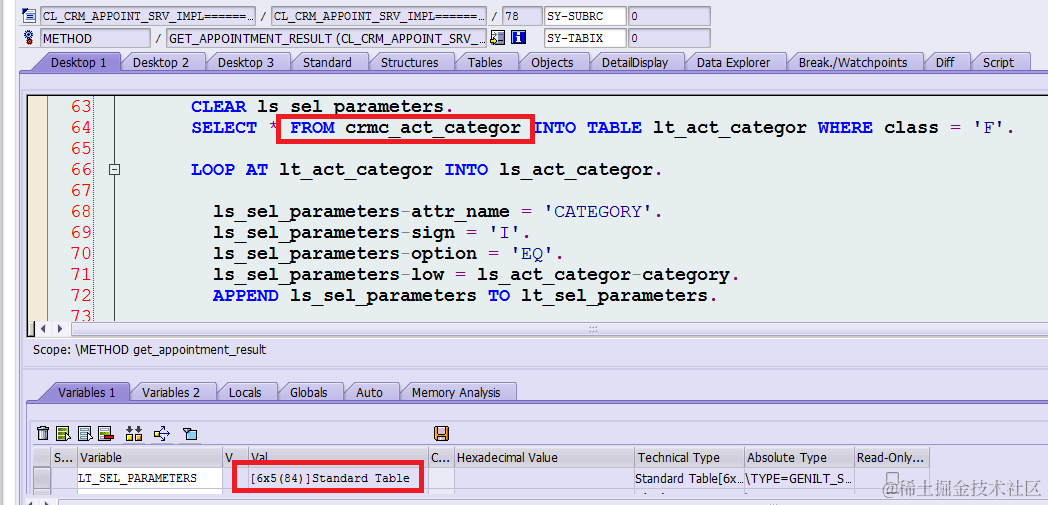Viewport: 1048px width, 505px height.
Task: Click the LT_SEL_PARAMETERS variable cell
Action: tap(150, 478)
